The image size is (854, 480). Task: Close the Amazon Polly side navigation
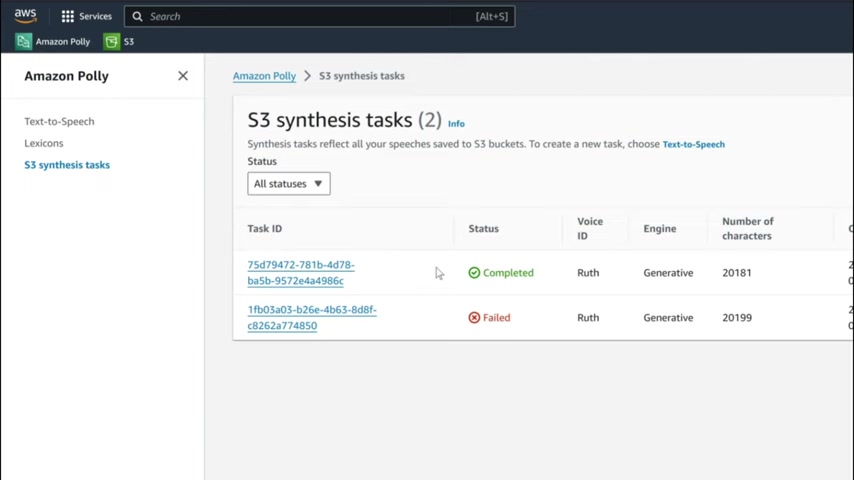coord(183,76)
